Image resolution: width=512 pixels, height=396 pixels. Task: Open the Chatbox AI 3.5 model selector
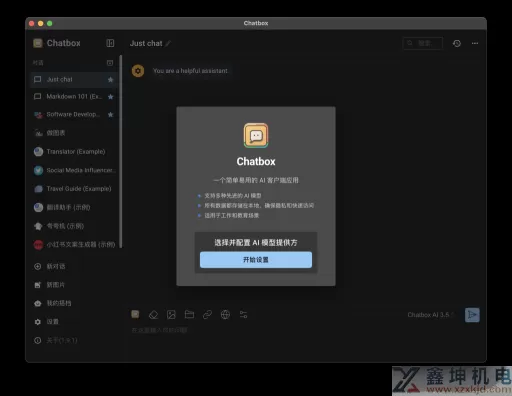click(430, 315)
